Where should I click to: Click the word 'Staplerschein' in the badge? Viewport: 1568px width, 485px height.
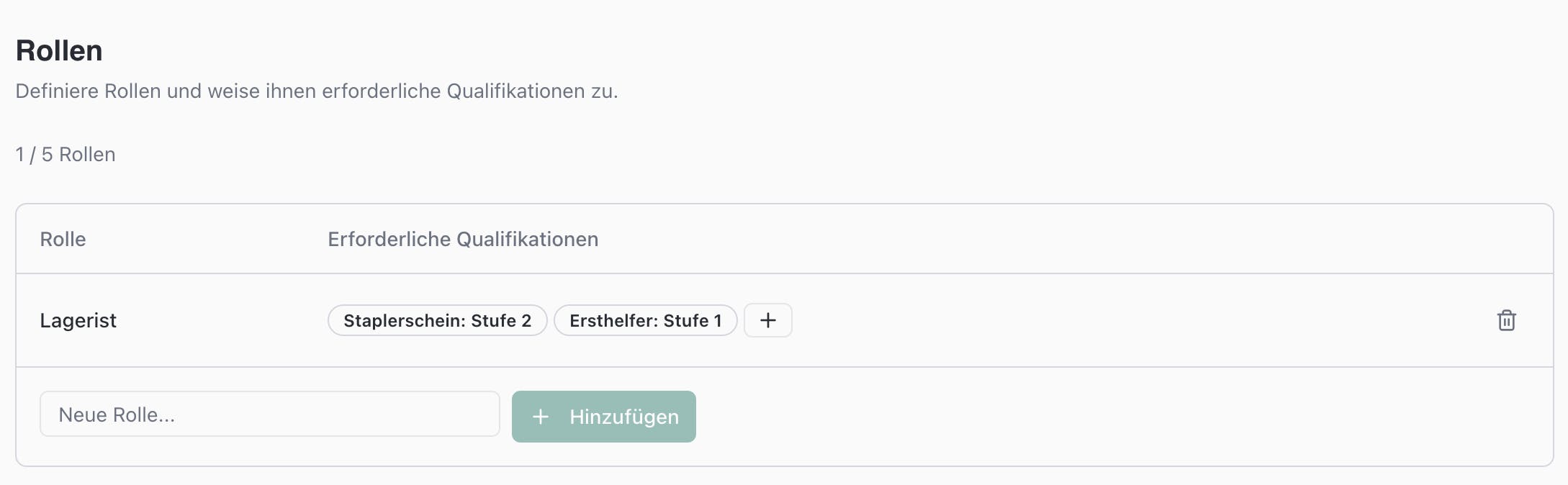point(403,320)
